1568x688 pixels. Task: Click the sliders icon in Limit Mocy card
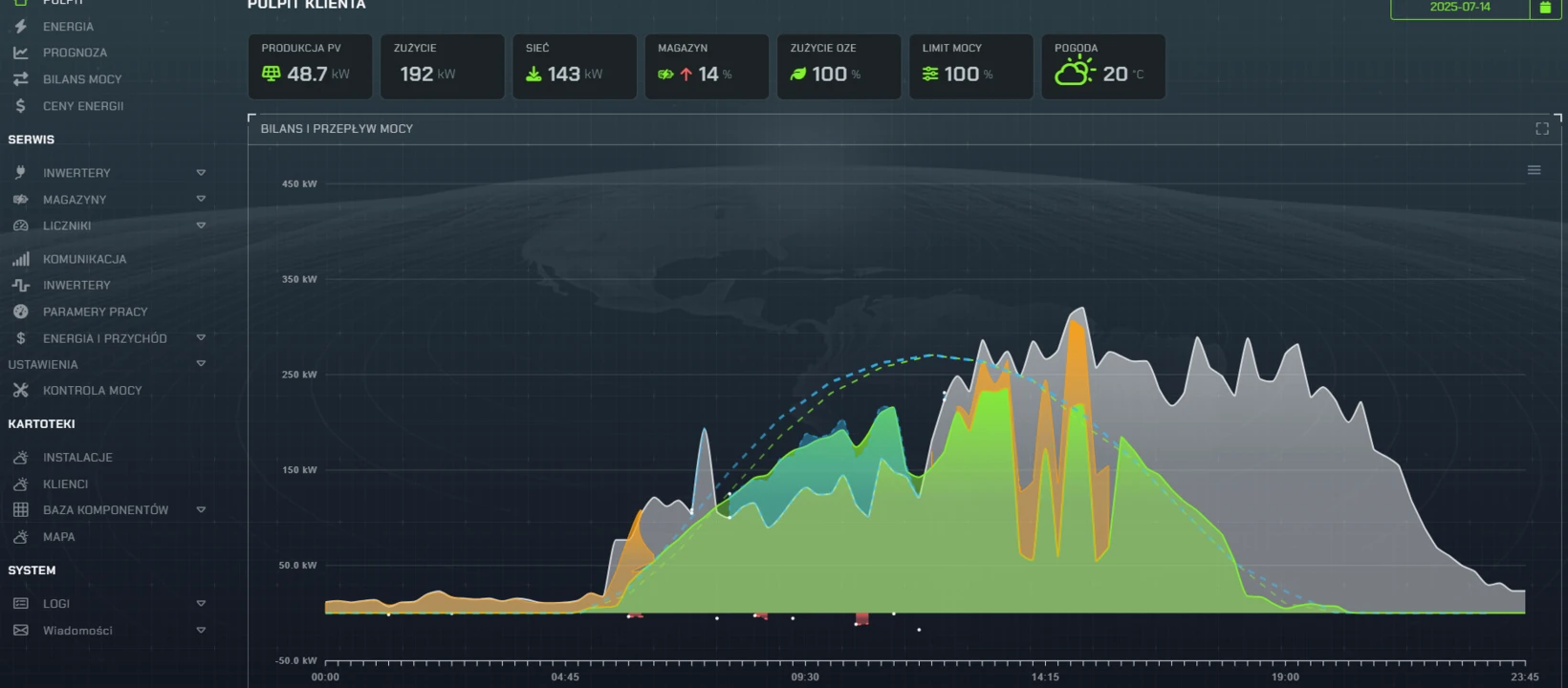click(930, 74)
